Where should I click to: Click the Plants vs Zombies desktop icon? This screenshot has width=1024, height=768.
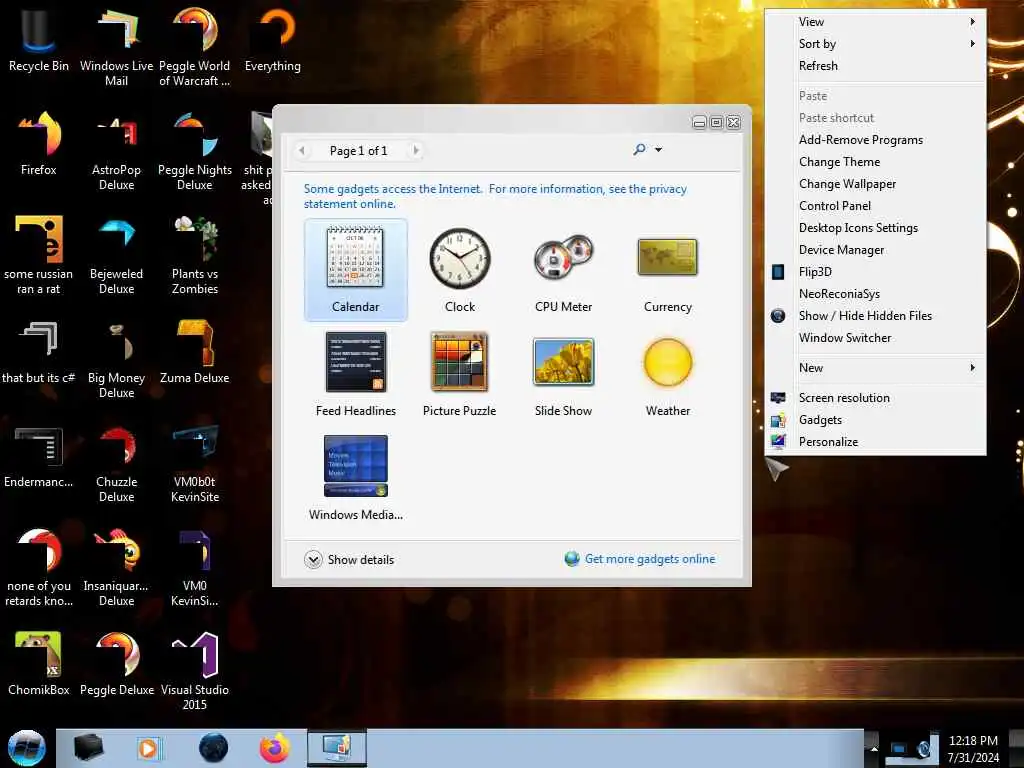coord(195,255)
